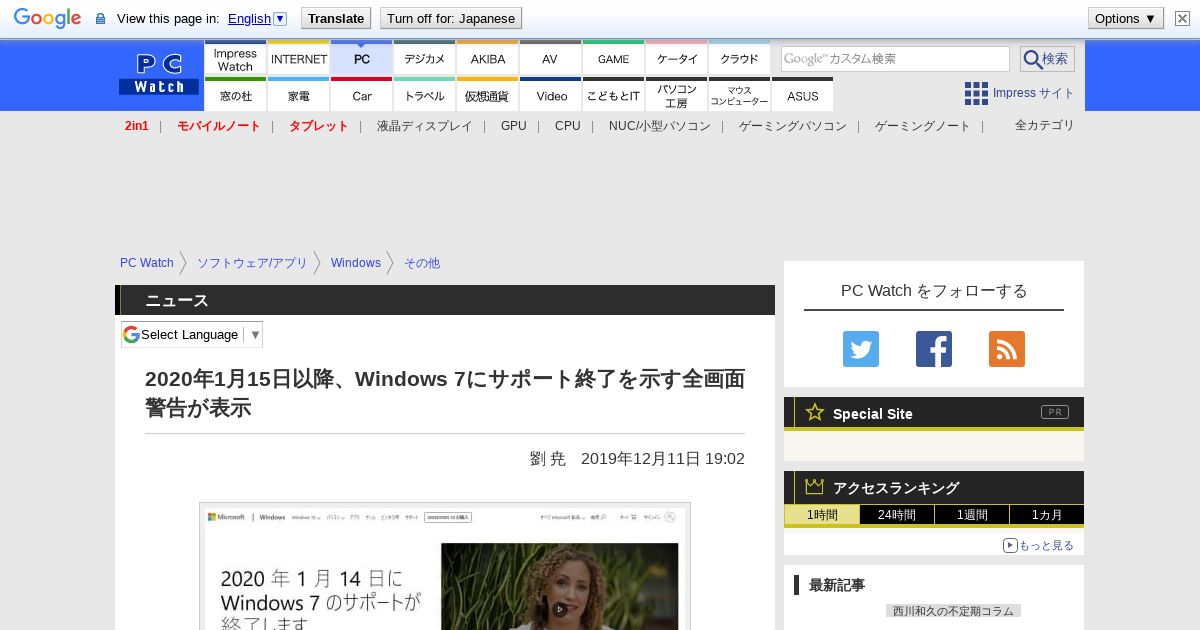The width and height of the screenshot is (1200, 630).
Task: Open the Select Language dropdown
Action: (192, 334)
